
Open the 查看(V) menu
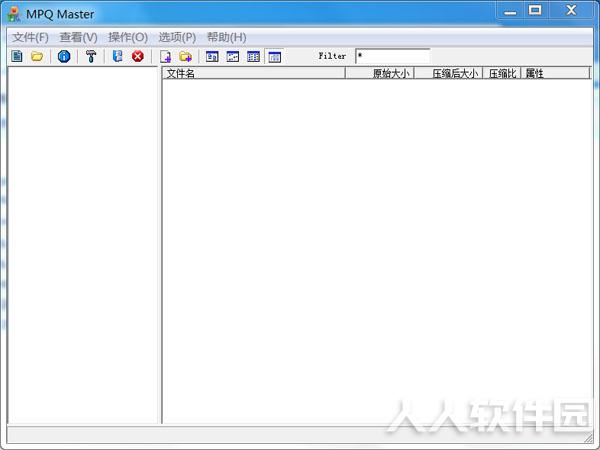[78, 37]
